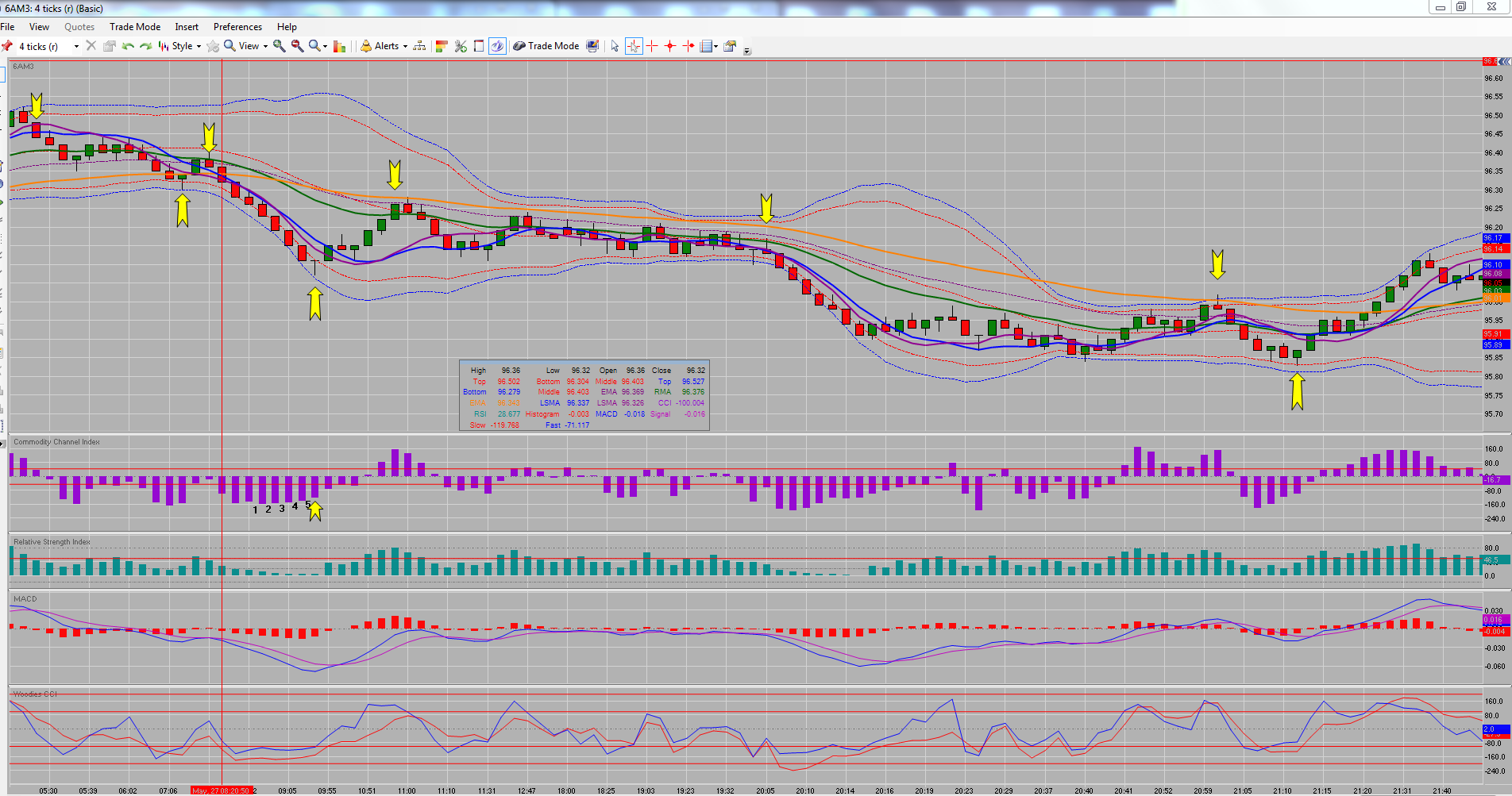Select the crosshair with offset dot tool
Screen dimensions: 1512x796
(688, 46)
